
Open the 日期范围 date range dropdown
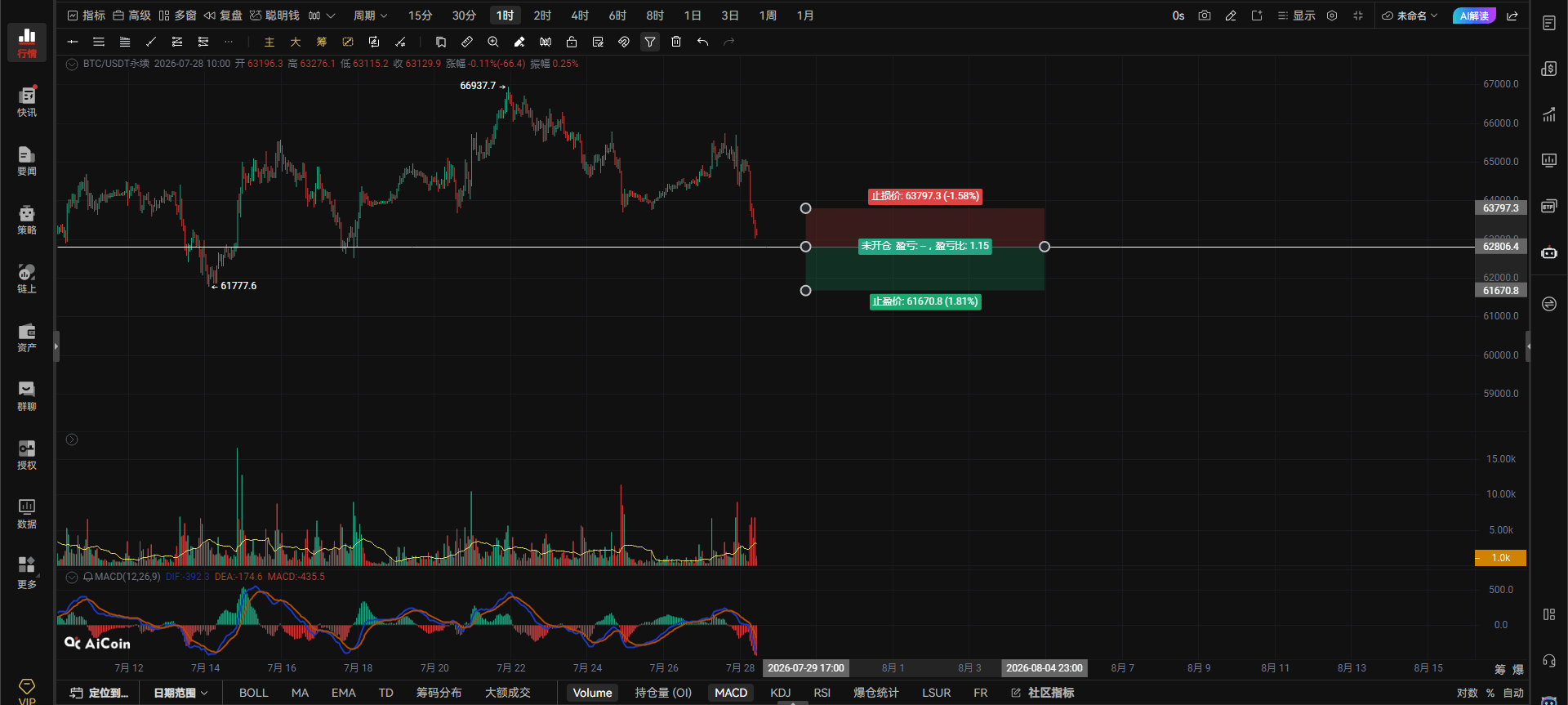click(180, 693)
